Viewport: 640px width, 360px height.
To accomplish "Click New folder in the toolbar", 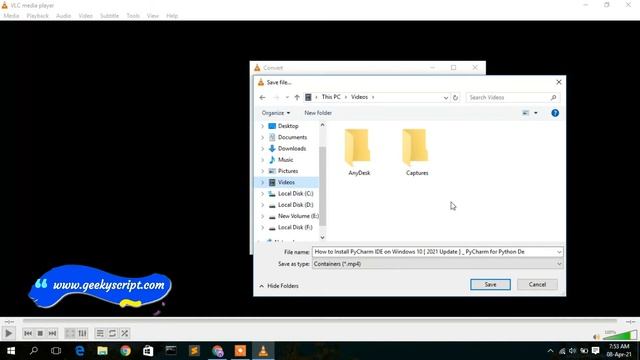I will click(x=318, y=113).
